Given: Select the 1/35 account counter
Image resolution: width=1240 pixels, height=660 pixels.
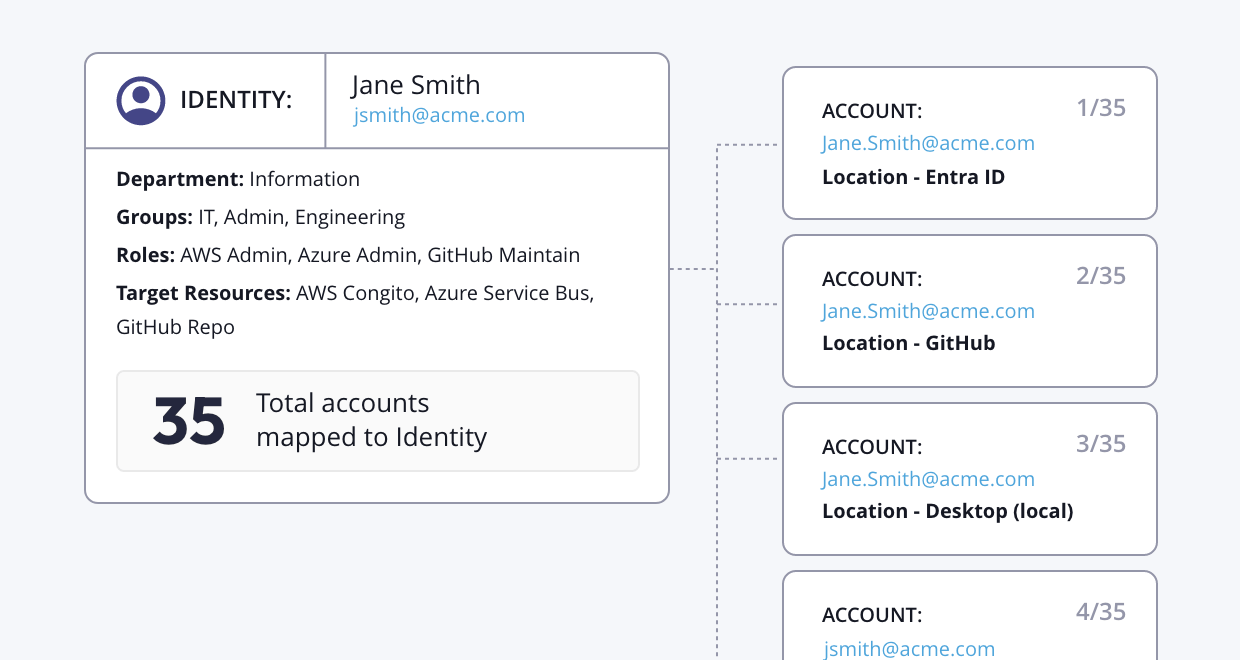Looking at the screenshot, I should [1101, 108].
